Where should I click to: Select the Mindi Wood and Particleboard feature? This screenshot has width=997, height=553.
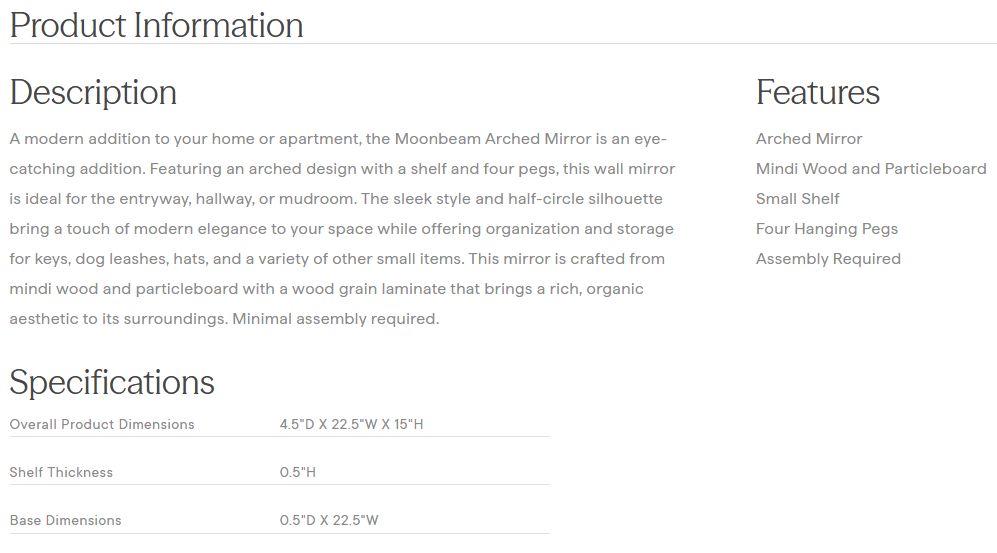tap(870, 169)
